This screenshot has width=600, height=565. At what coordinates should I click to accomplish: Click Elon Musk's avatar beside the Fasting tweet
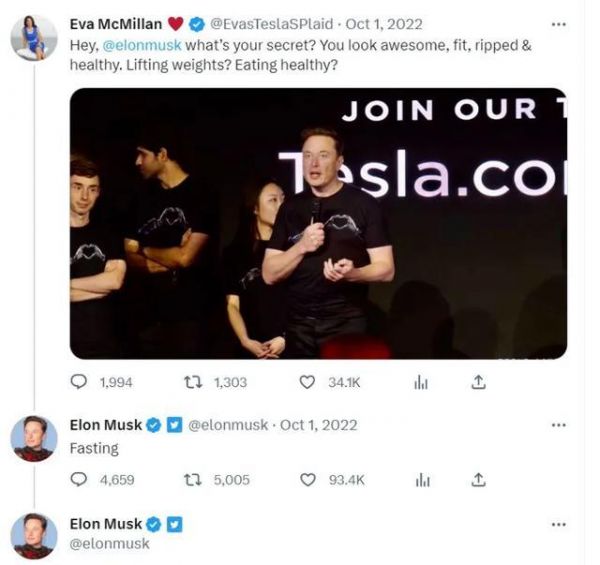click(x=33, y=439)
